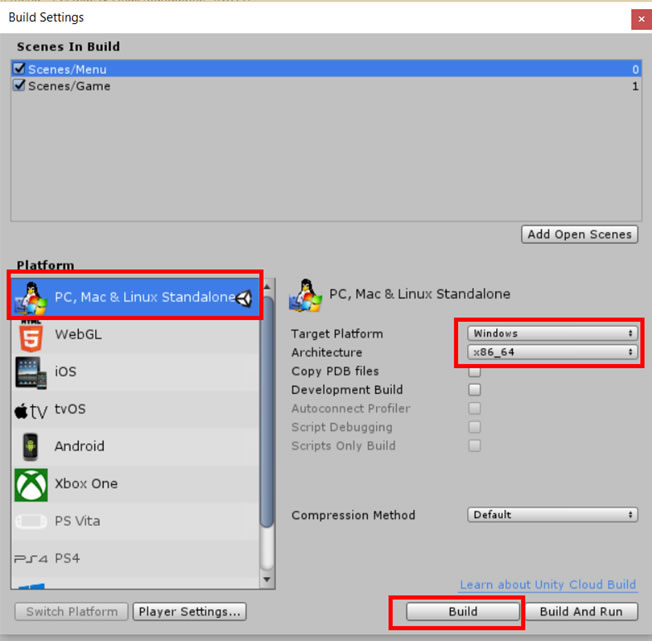Click the WebGL HTML5 icon

pyautogui.click(x=31, y=335)
